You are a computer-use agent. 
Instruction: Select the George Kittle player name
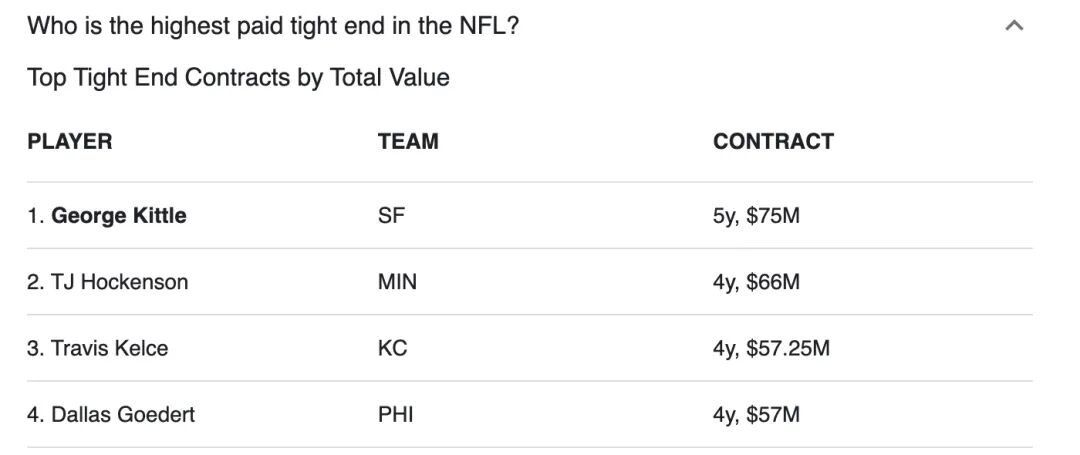click(119, 215)
